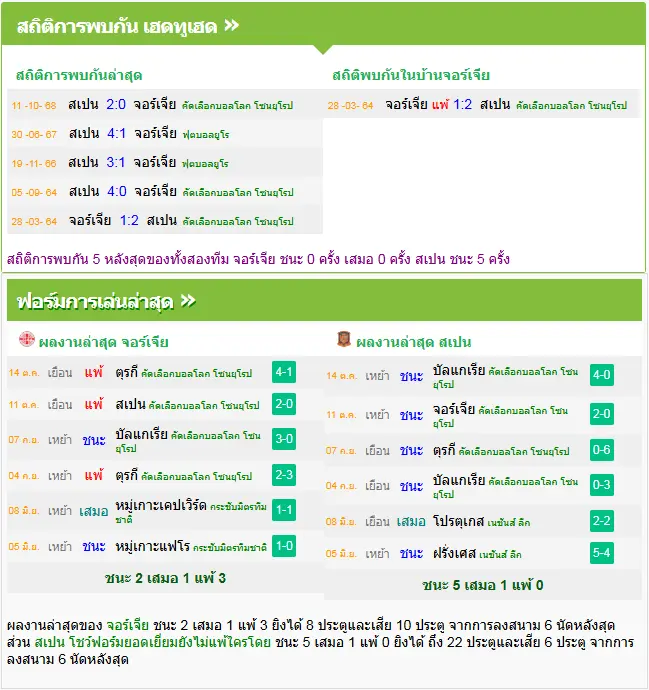
Task: Click the ผลงานล่าสุด สเปน heading
Action: 414,342
